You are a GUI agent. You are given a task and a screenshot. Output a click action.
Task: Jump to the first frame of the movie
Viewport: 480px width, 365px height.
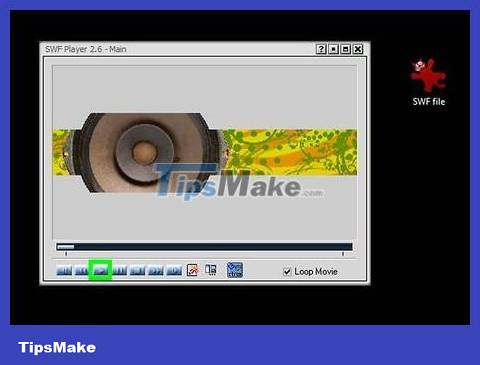click(64, 270)
